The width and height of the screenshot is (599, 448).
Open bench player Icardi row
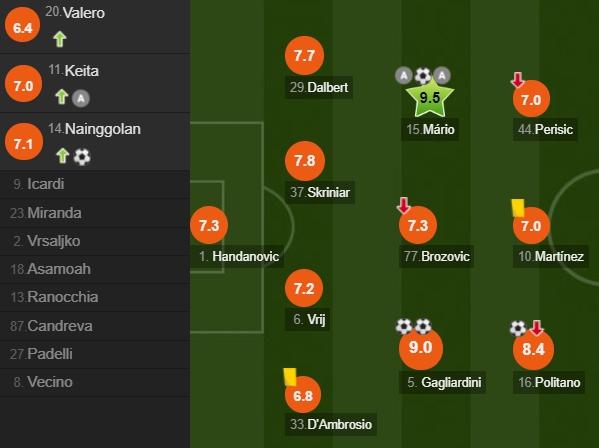click(95, 184)
